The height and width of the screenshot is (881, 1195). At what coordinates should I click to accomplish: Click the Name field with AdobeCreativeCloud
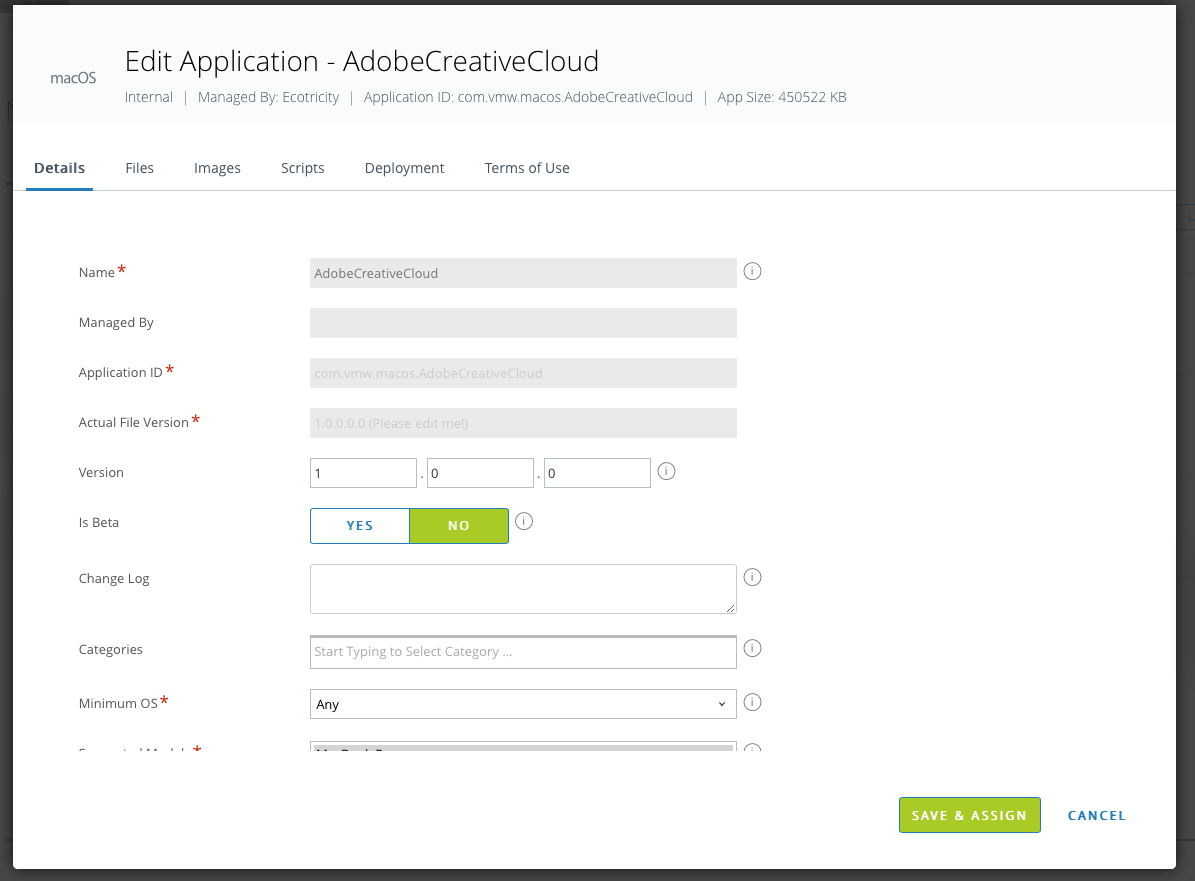(523, 273)
